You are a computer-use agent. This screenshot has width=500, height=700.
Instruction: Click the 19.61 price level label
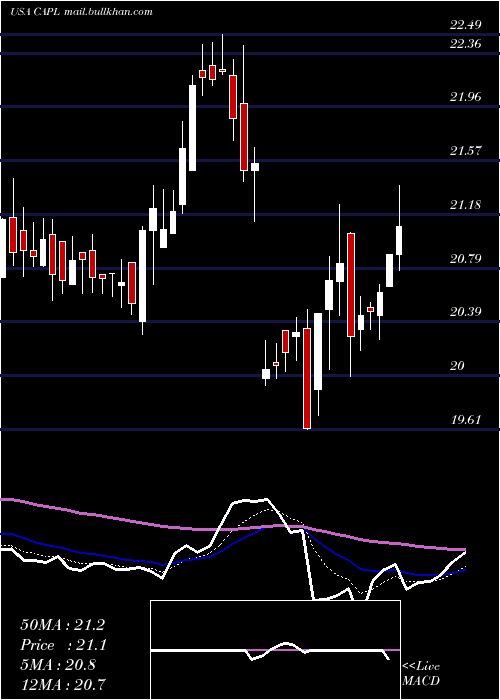(x=466, y=420)
